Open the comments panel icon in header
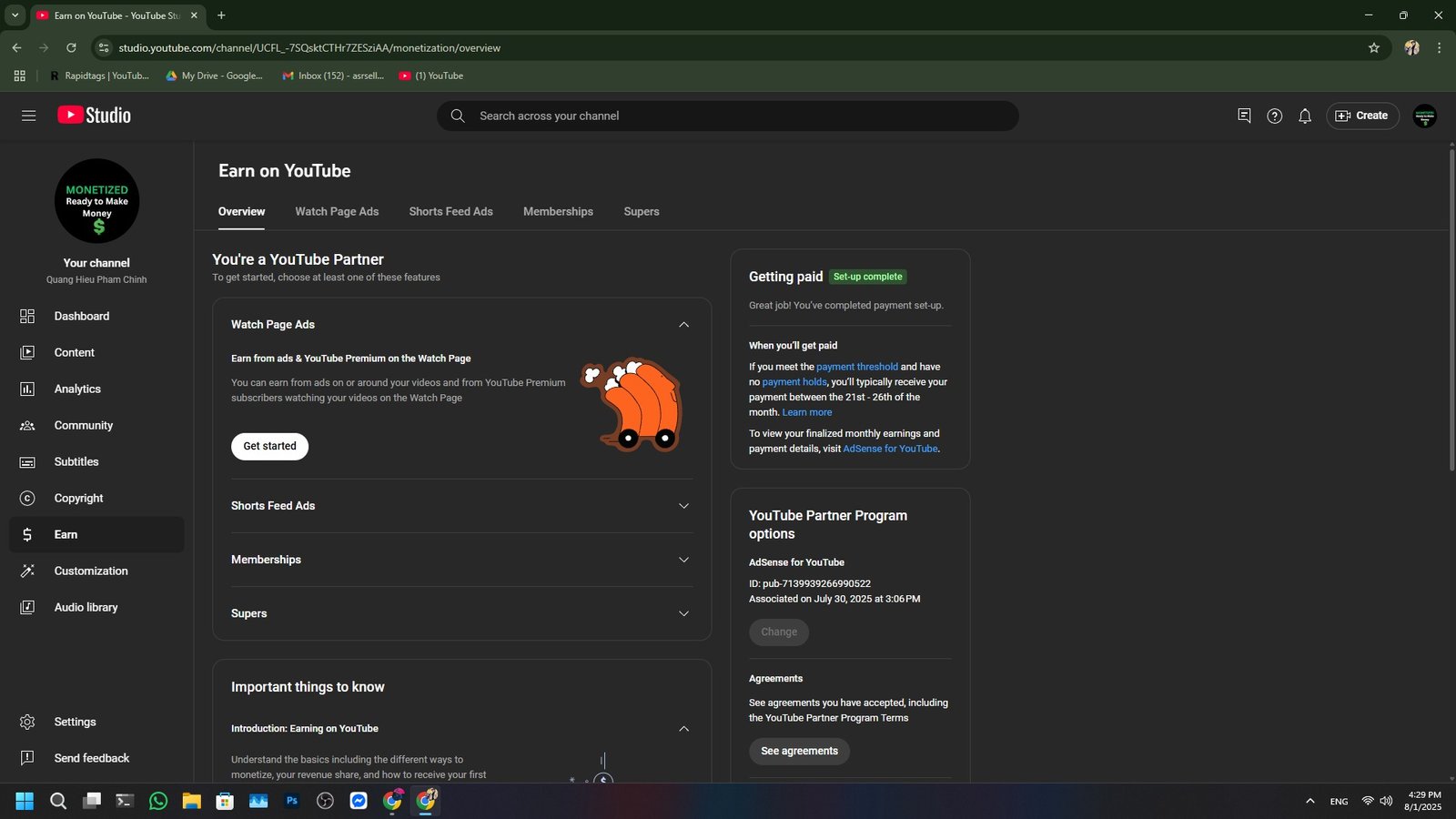The height and width of the screenshot is (819, 1456). tap(1244, 116)
